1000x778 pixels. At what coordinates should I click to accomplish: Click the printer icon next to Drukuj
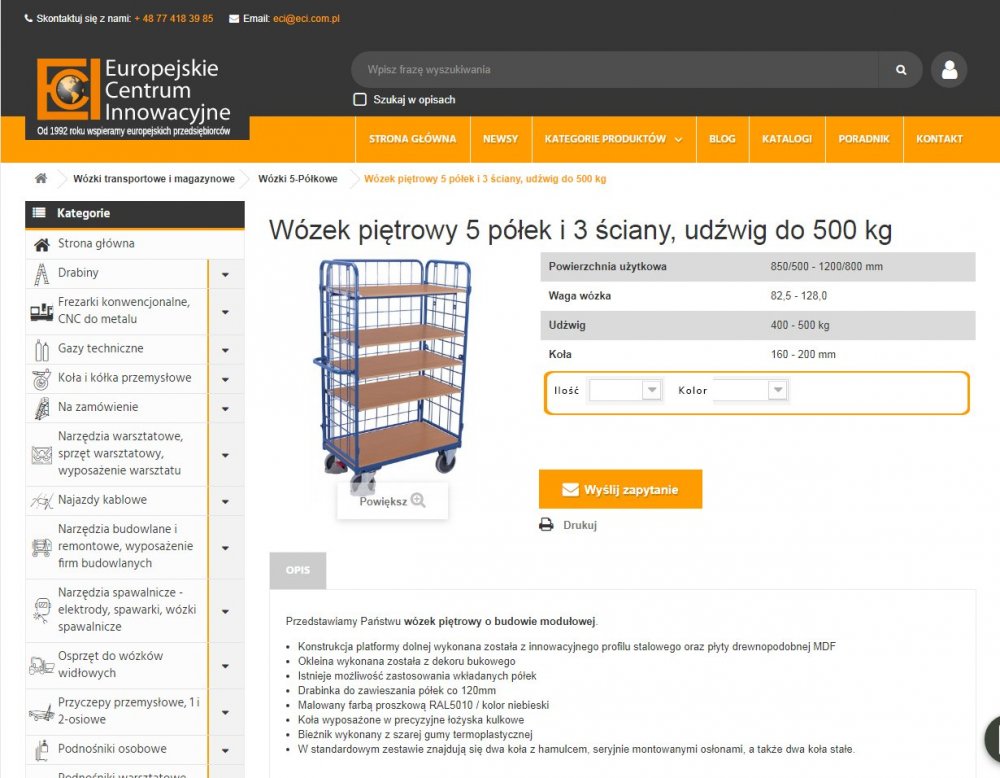(x=547, y=525)
